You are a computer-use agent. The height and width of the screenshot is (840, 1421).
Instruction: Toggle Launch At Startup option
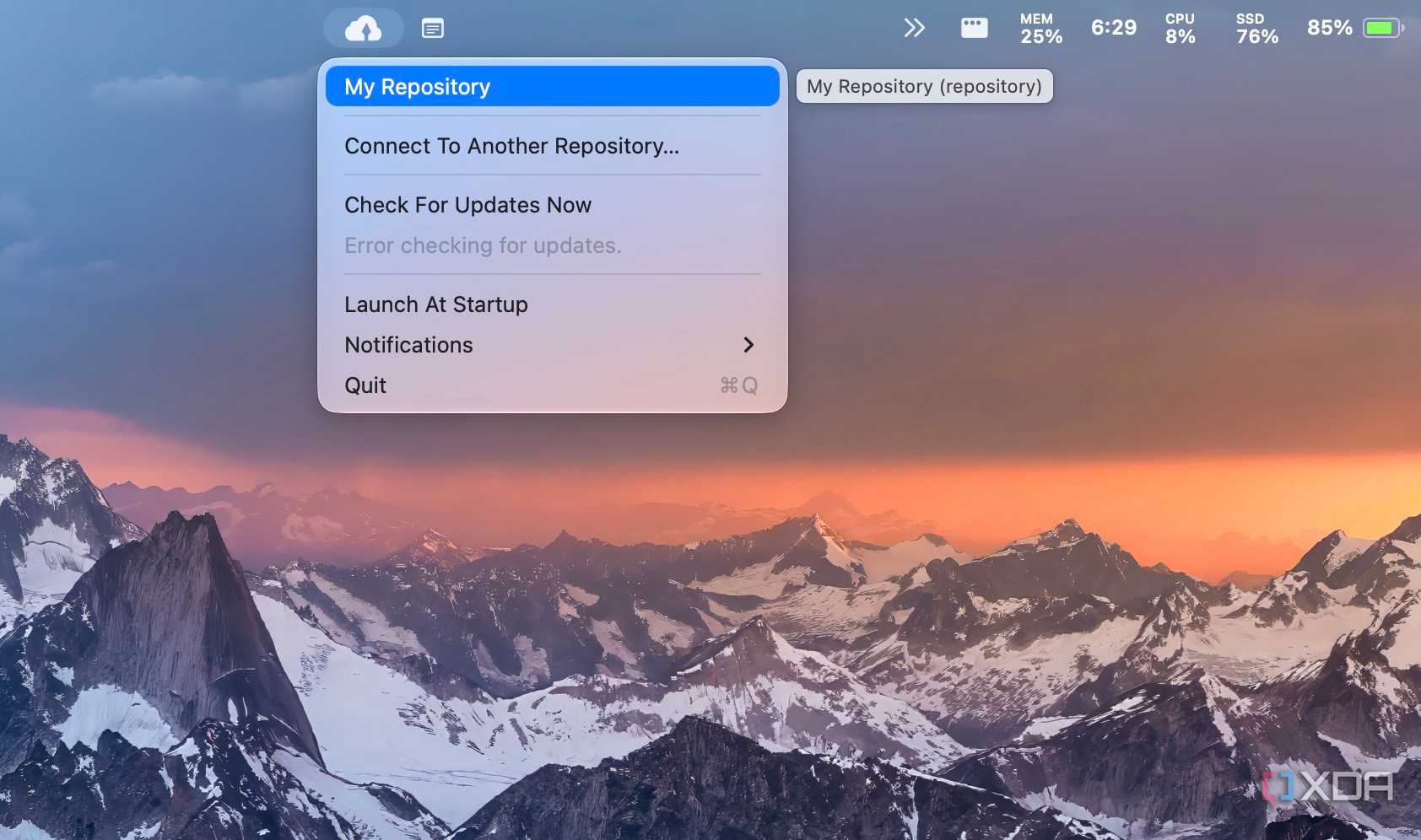coord(553,304)
